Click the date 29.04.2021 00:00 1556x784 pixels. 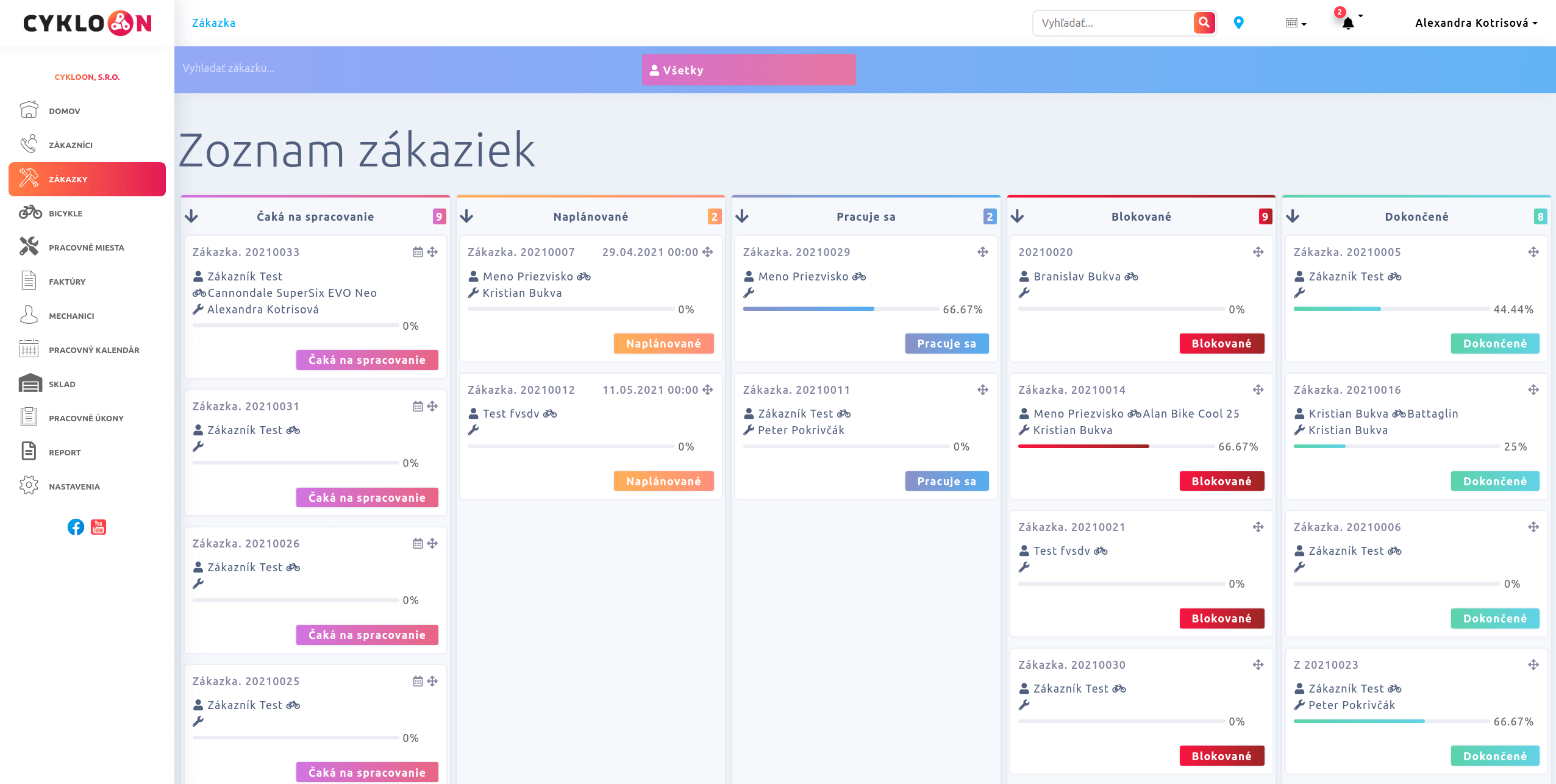click(x=650, y=252)
